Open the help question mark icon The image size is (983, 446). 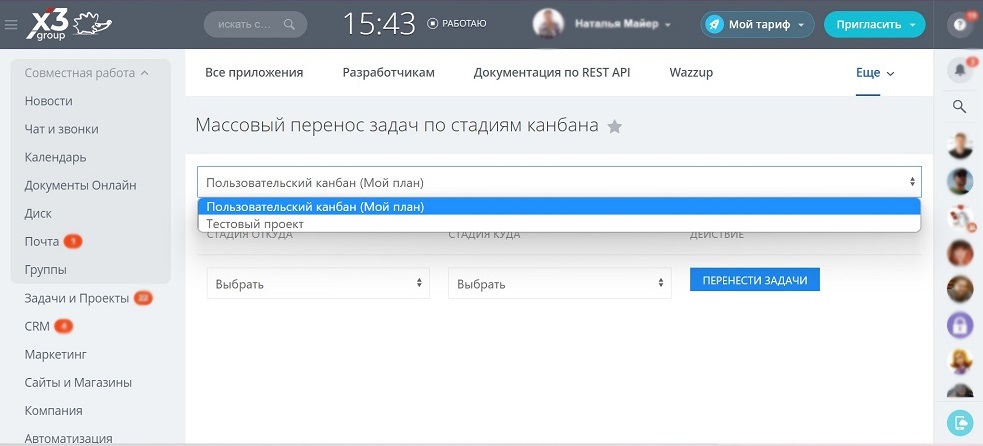tap(960, 24)
